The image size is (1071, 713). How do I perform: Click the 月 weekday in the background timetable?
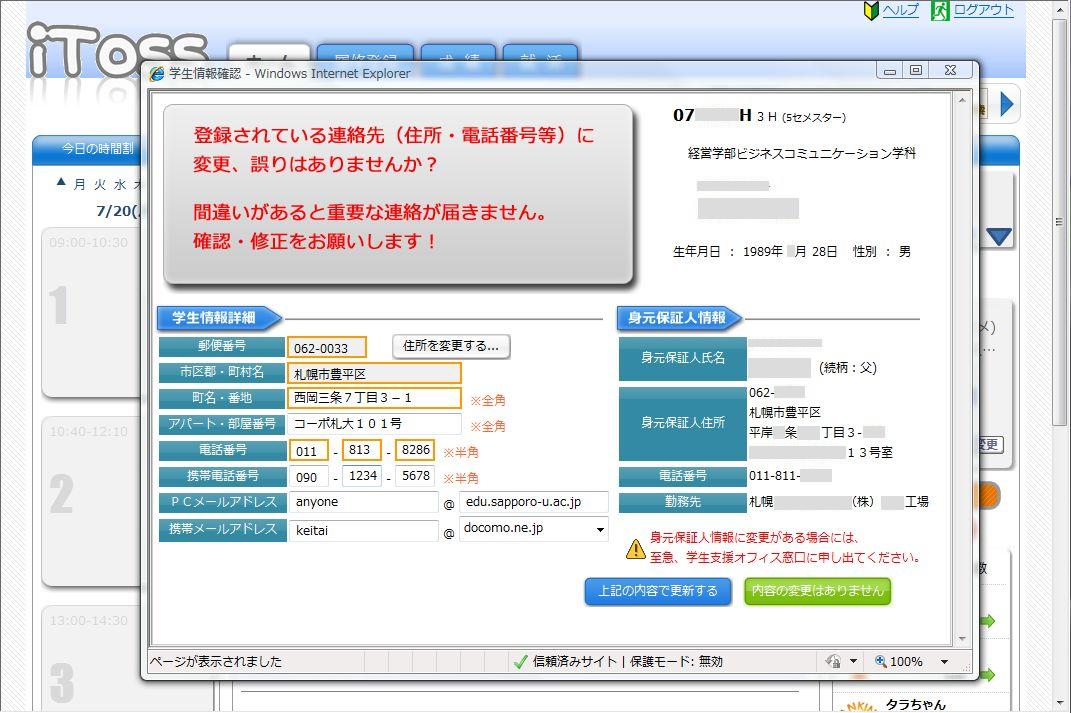79,184
